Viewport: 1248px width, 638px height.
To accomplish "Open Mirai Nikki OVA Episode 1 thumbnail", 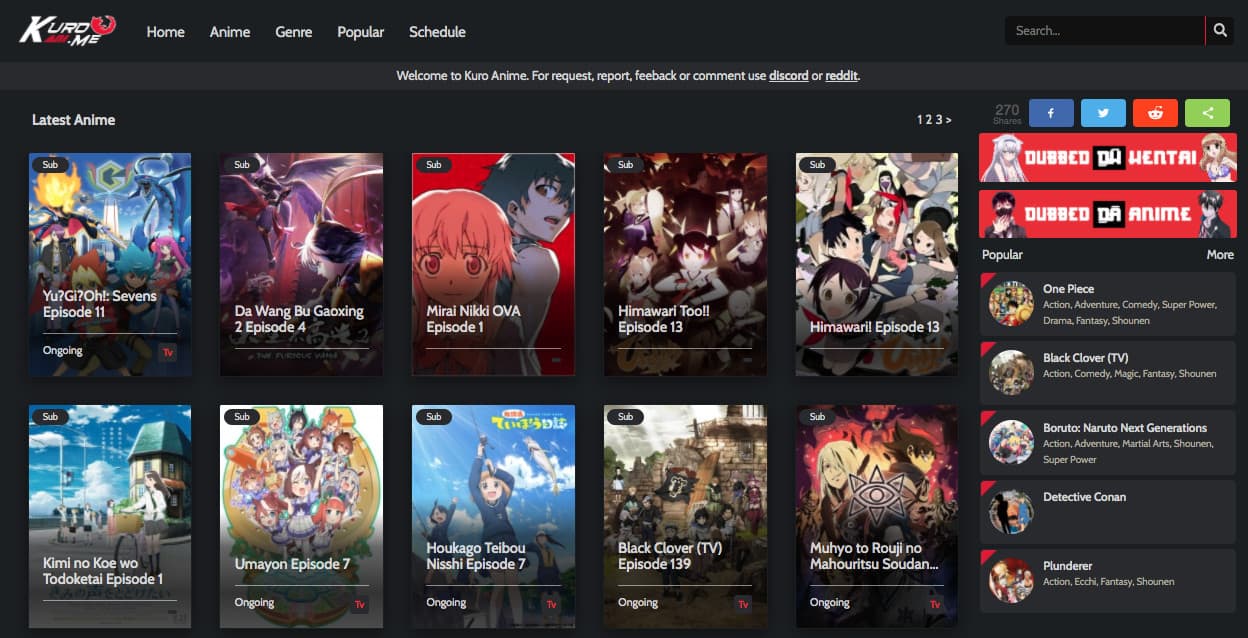I will click(x=493, y=264).
